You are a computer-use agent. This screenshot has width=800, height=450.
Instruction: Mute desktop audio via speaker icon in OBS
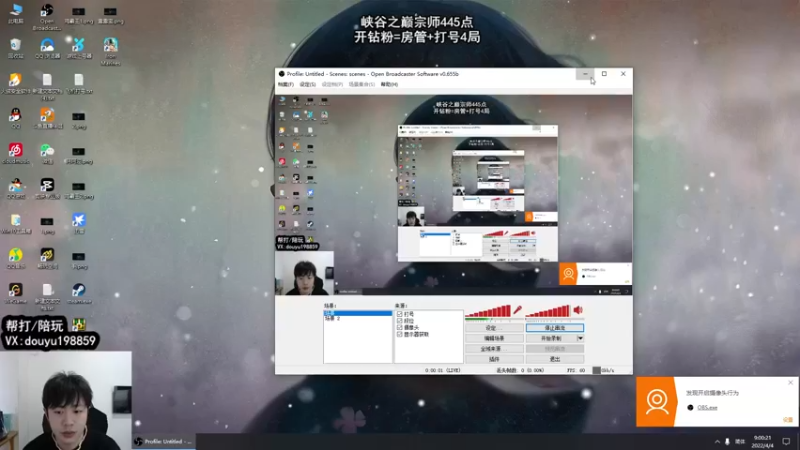pyautogui.click(x=578, y=310)
